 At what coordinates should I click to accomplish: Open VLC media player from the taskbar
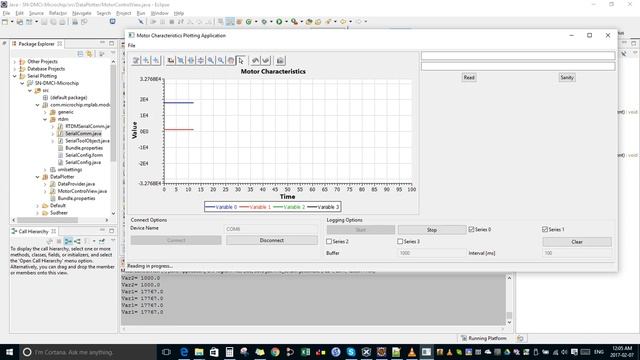click(x=411, y=352)
